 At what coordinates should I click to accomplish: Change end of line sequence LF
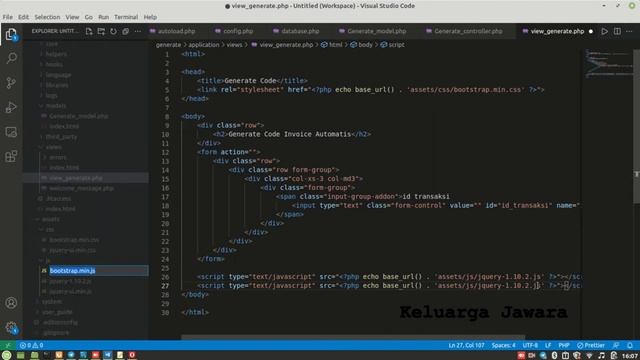tap(548, 345)
